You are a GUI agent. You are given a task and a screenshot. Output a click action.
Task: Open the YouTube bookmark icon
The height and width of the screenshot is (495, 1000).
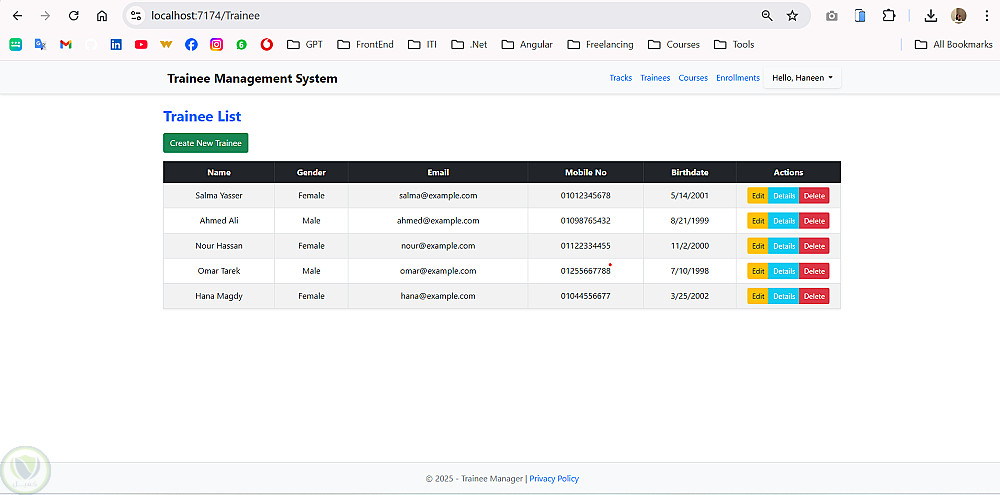(x=141, y=44)
